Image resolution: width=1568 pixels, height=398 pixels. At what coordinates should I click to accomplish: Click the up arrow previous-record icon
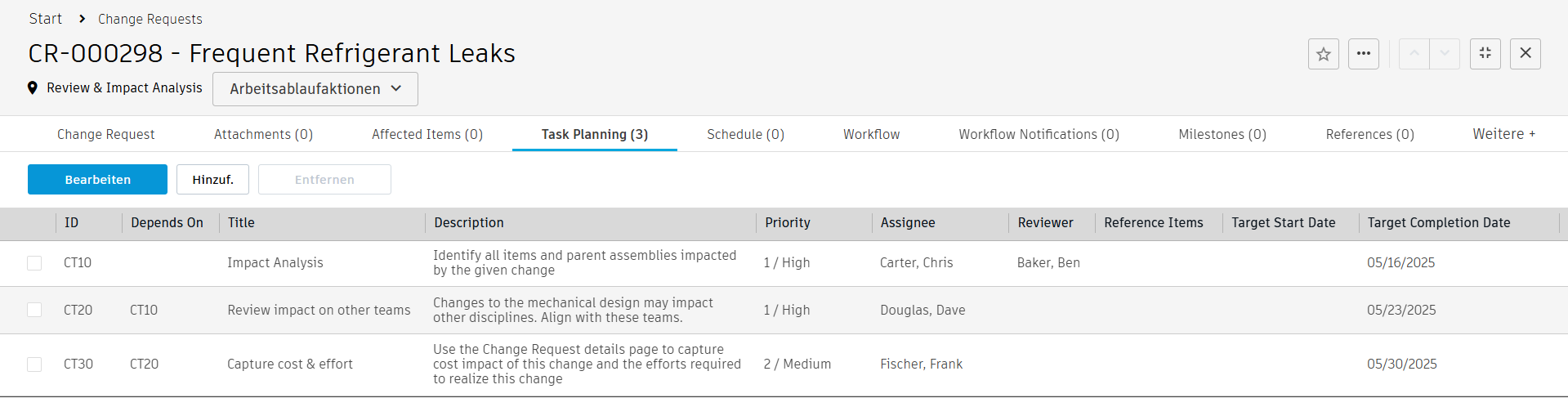coord(1414,54)
